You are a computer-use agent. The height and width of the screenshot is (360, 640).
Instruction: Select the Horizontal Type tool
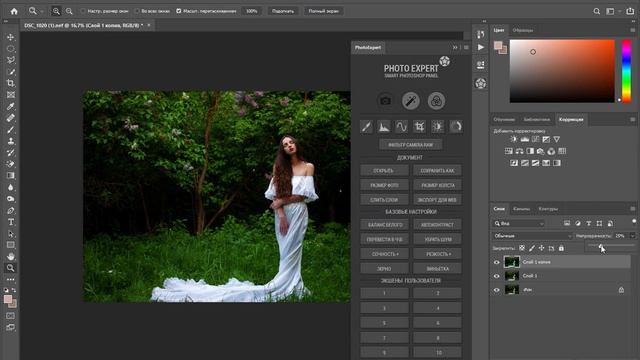tap(11, 222)
